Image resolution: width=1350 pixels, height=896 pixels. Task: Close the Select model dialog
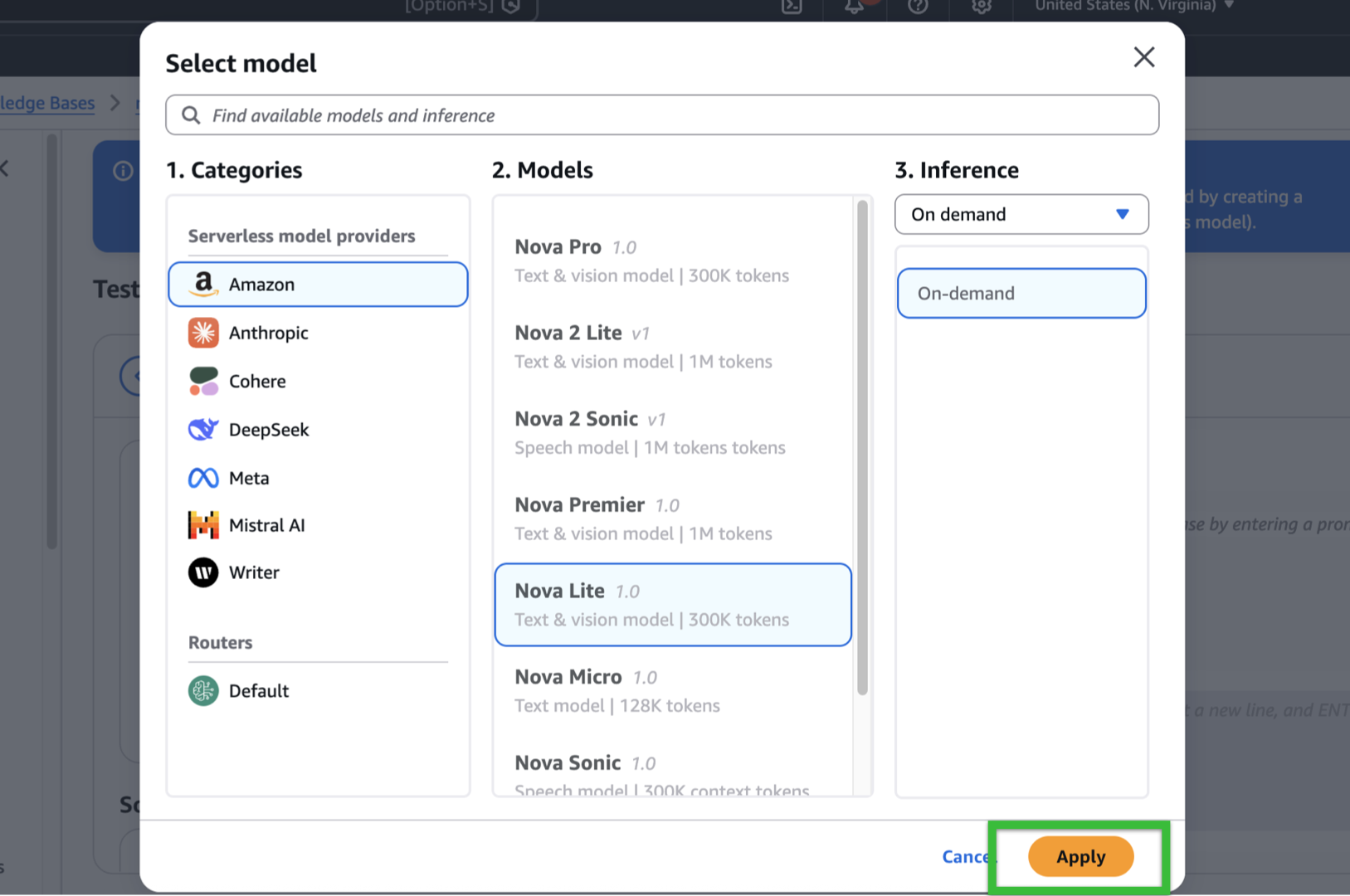point(1143,57)
